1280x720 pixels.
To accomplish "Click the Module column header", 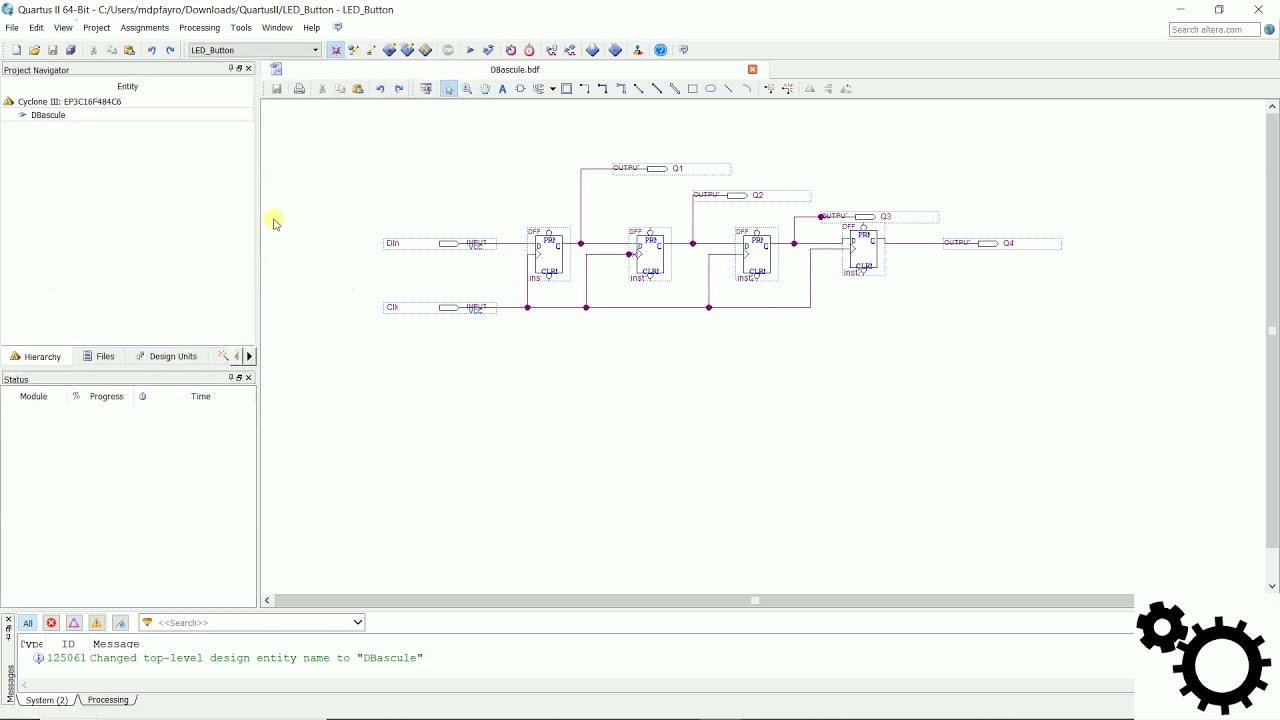I will 33,397.
